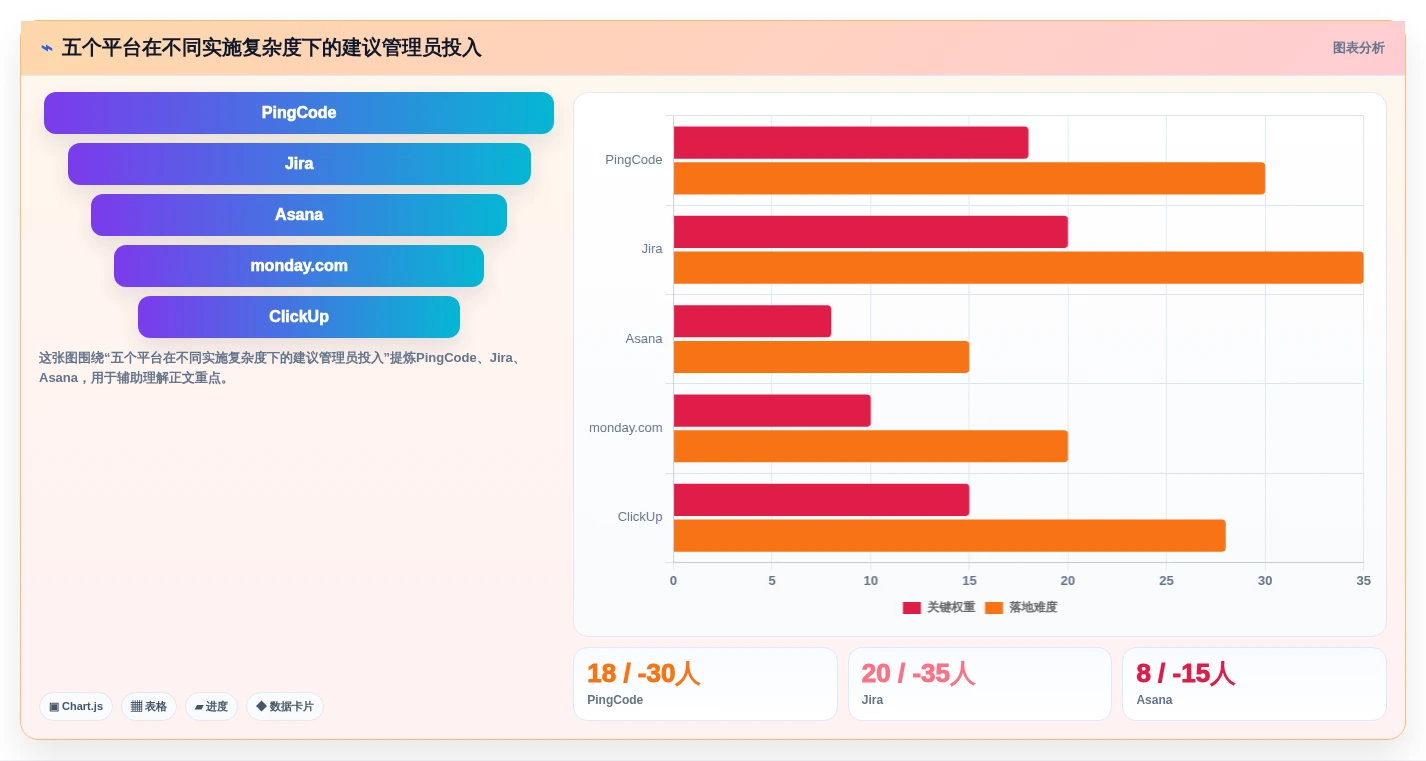Image resolution: width=1426 pixels, height=761 pixels.
Task: Click the 进度 tag chip
Action: coord(211,707)
